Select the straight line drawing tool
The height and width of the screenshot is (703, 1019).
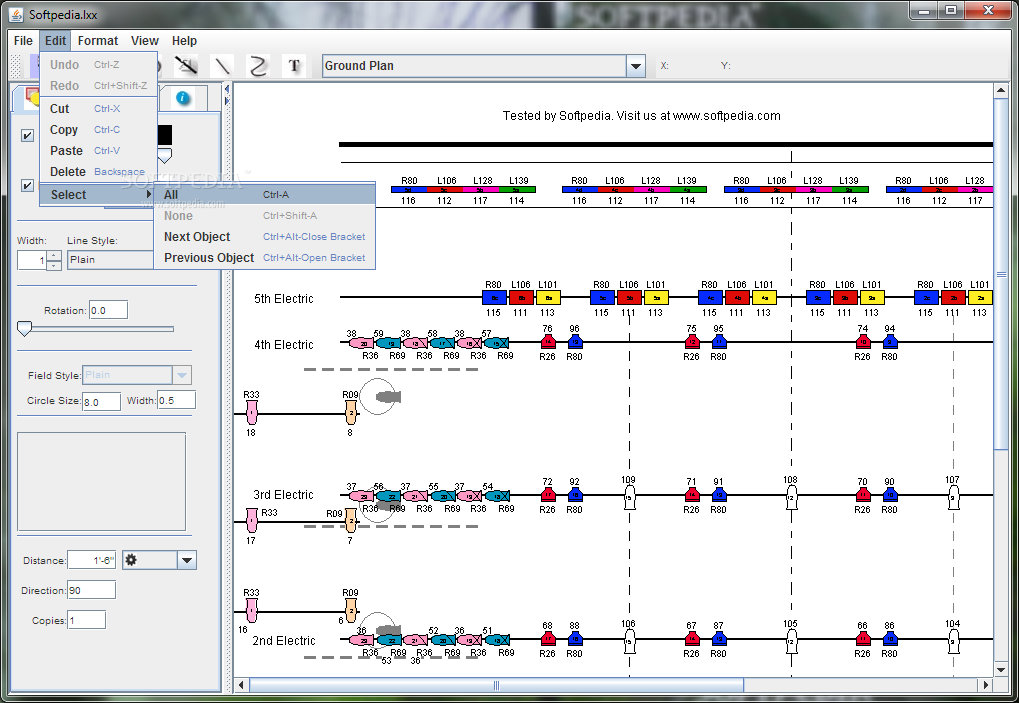coord(222,66)
